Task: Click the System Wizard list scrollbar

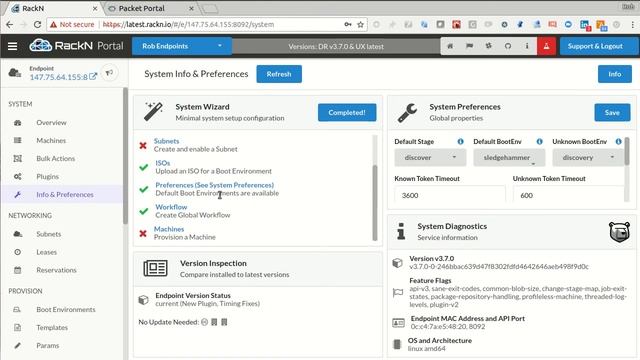Action: pos(375,202)
